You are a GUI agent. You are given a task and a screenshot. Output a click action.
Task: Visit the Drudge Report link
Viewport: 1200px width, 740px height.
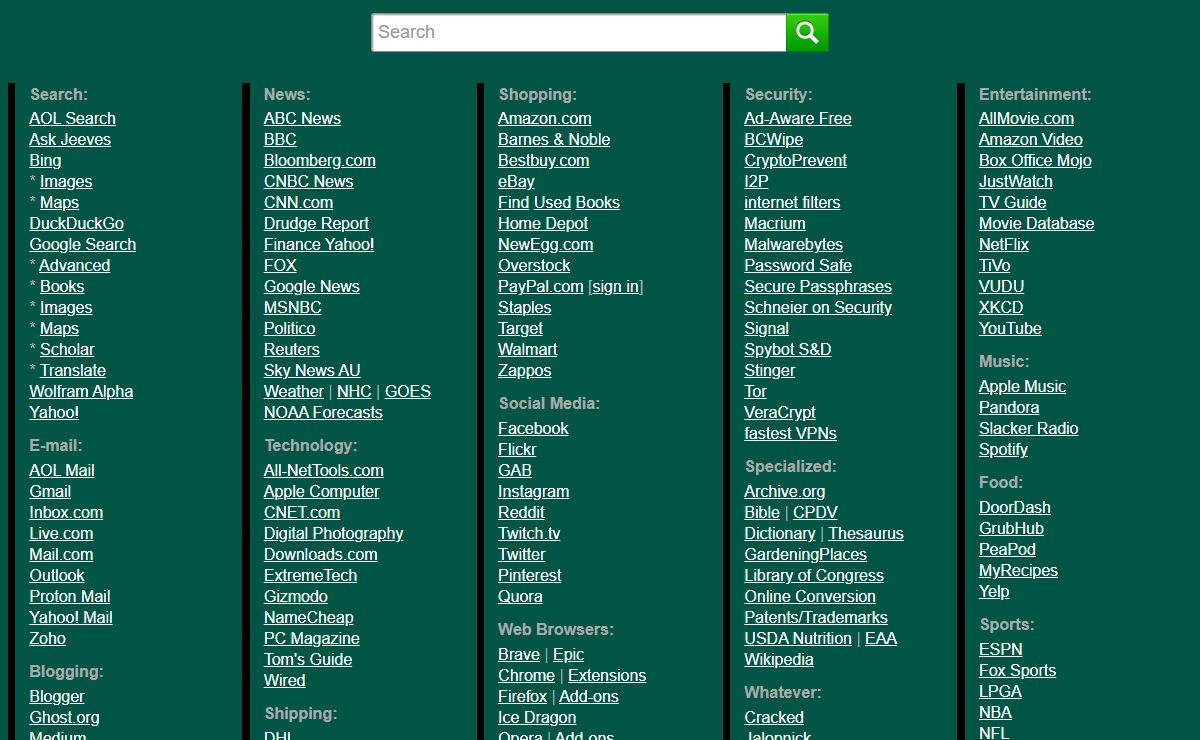coord(316,223)
